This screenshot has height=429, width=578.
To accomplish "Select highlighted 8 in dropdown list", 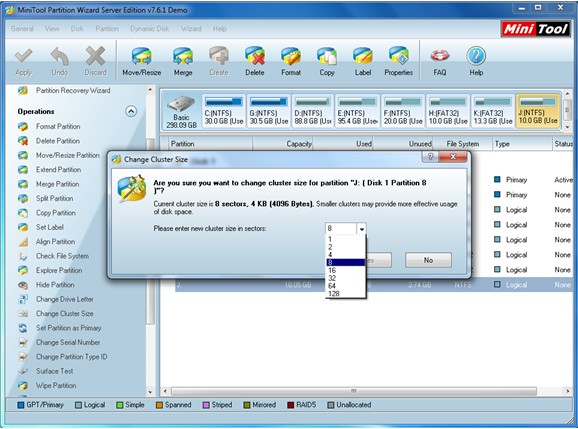I will point(345,262).
